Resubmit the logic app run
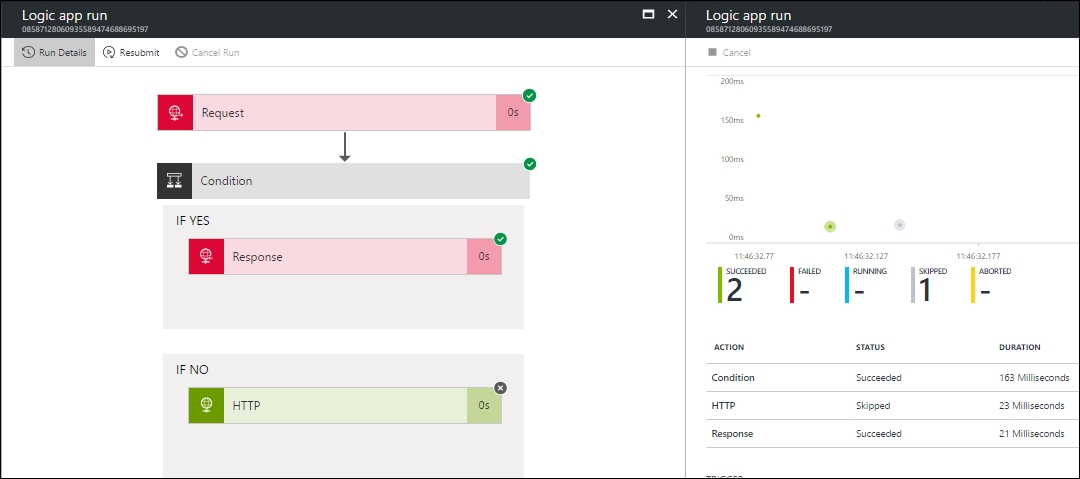1080x479 pixels. pyautogui.click(x=131, y=52)
